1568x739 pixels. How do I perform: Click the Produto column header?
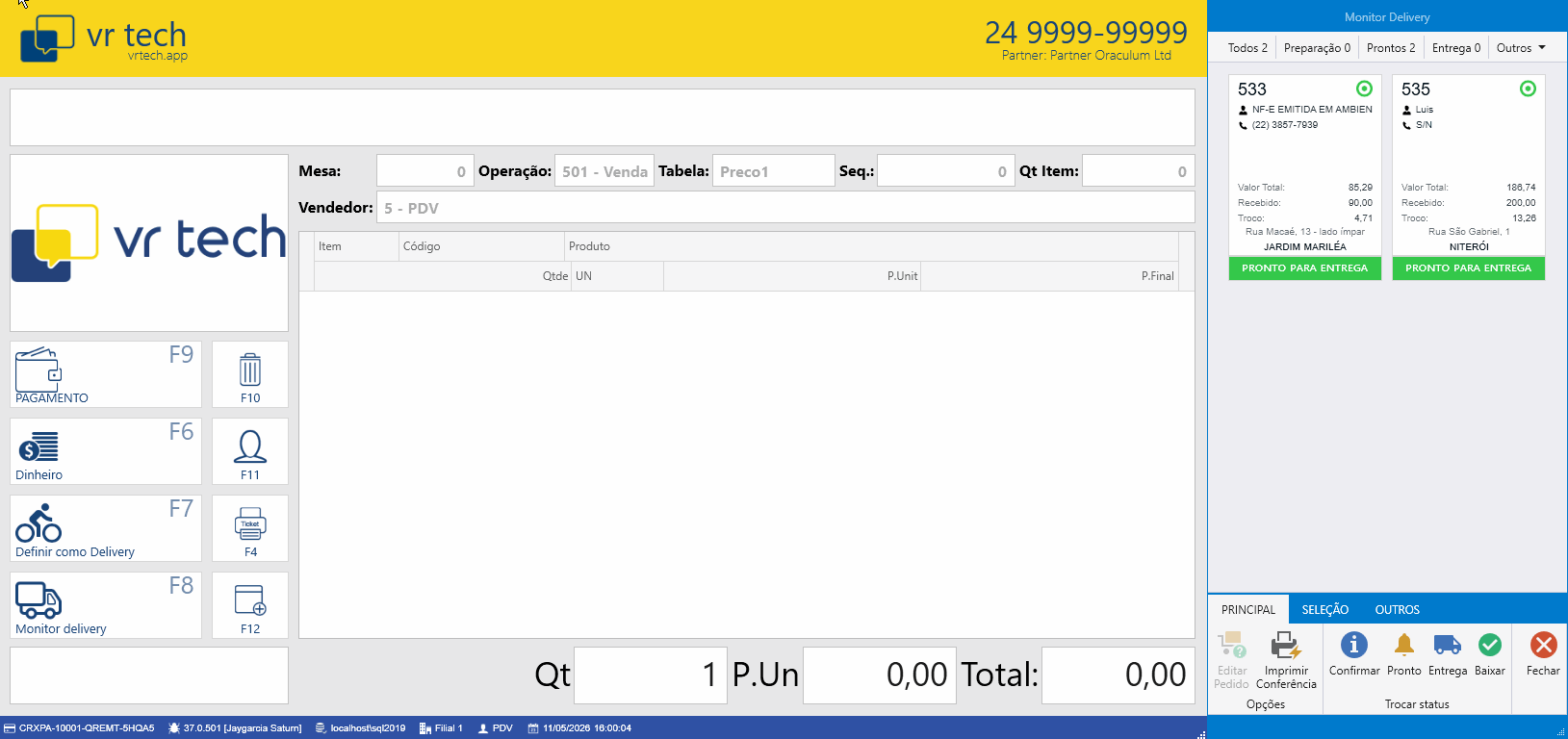(871, 246)
